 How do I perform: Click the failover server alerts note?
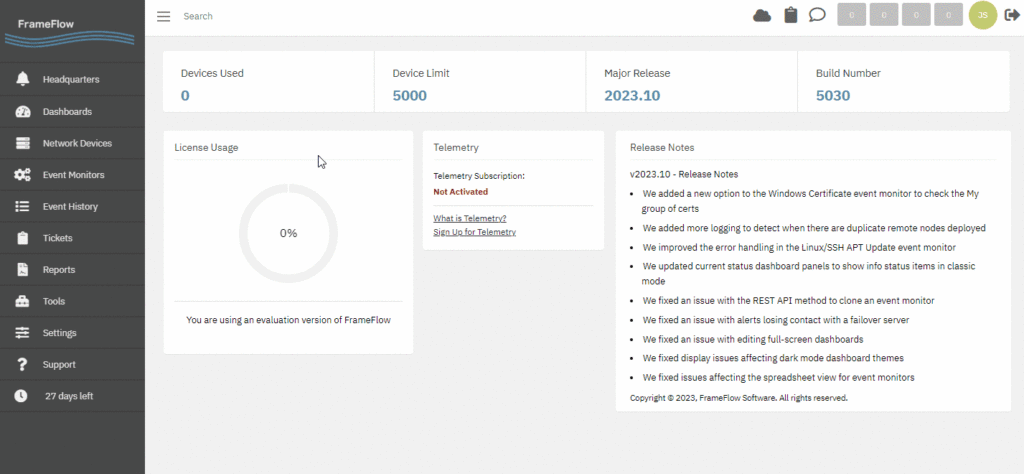point(776,320)
